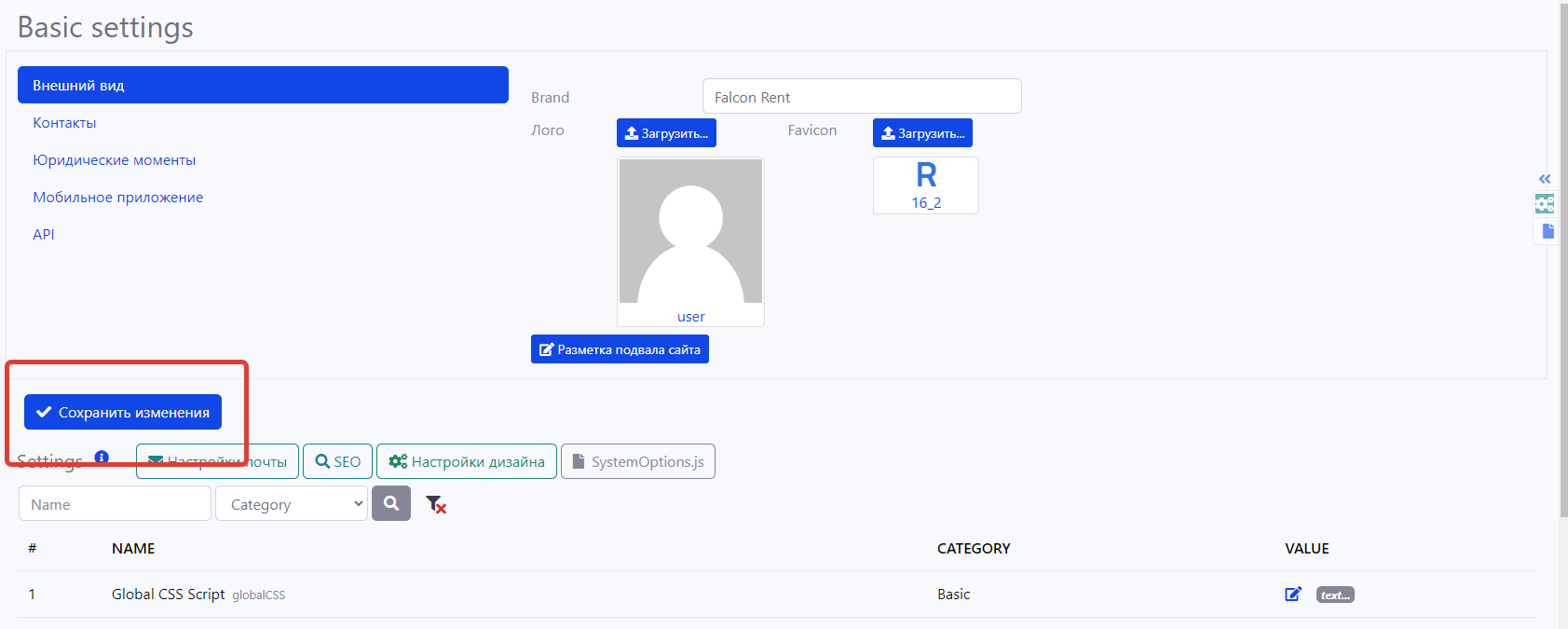This screenshot has height=629, width=1568.
Task: Open the gears icon in right sidebar
Action: point(1545,204)
